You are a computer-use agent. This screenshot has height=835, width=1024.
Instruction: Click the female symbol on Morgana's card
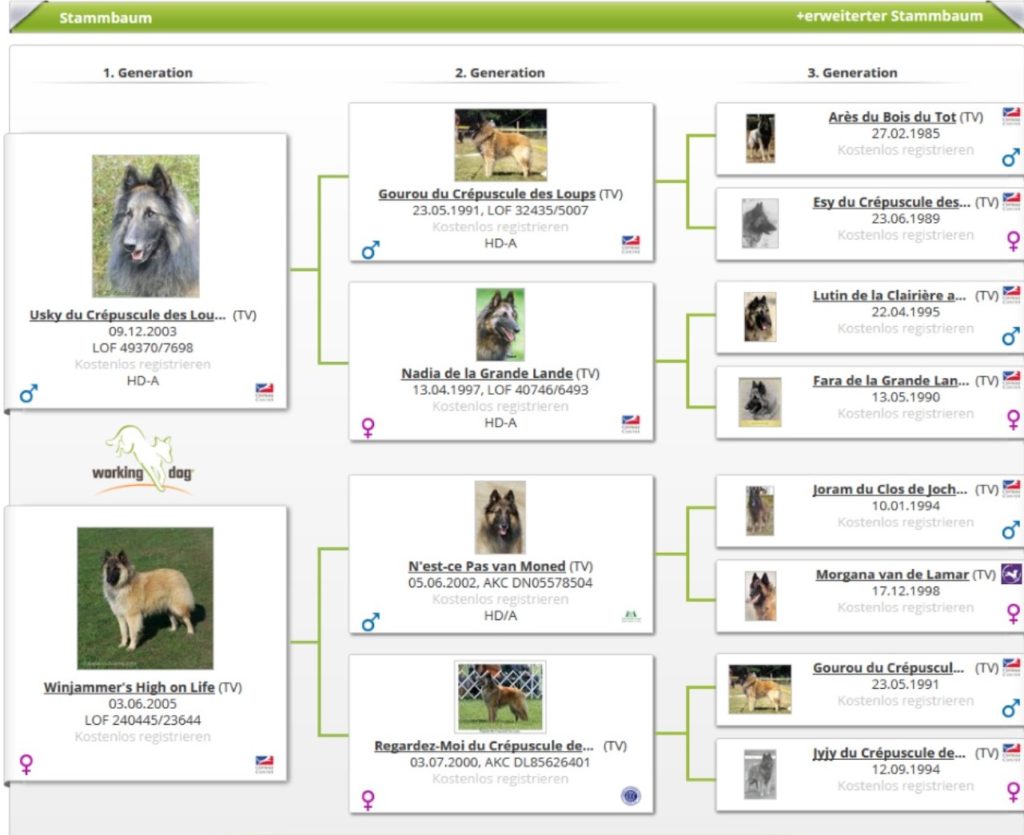(1014, 614)
